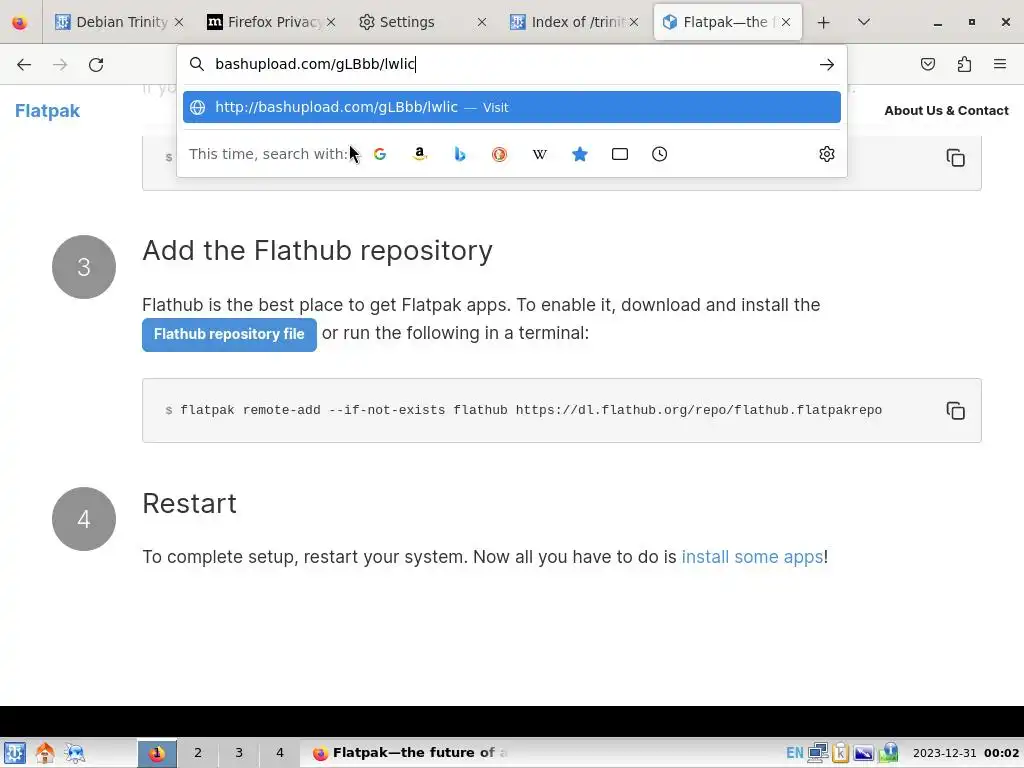The image size is (1024, 768).
Task: Search in open Tabs icon
Action: click(620, 154)
